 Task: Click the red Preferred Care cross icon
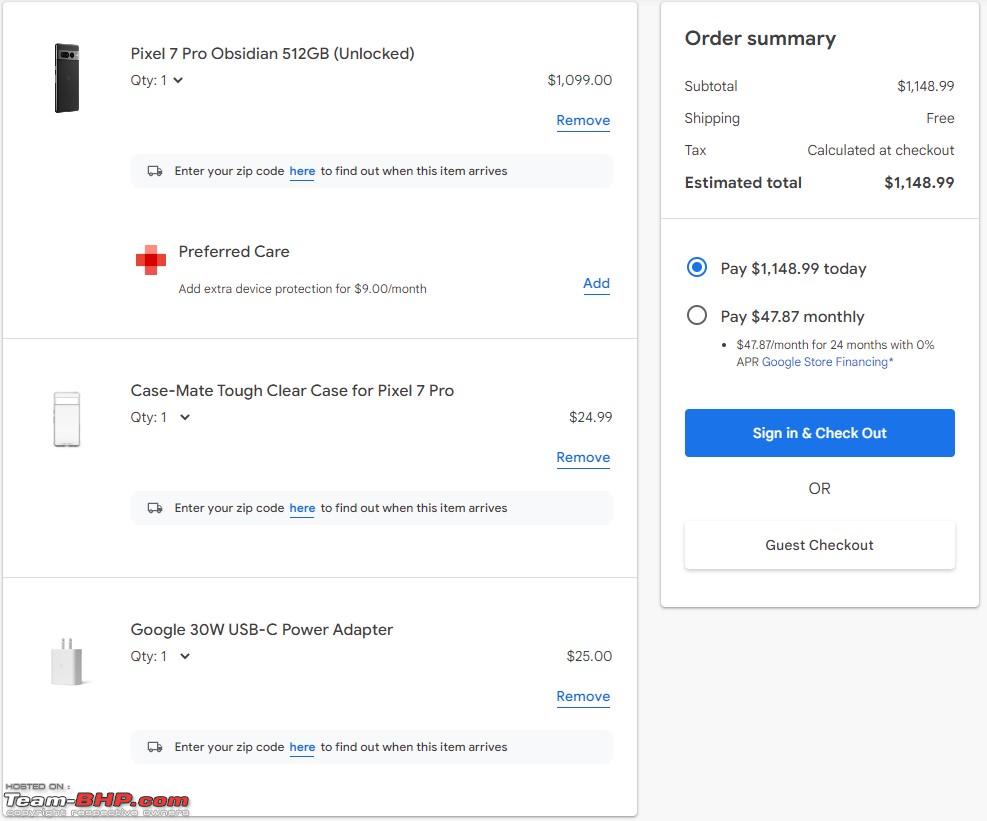151,260
